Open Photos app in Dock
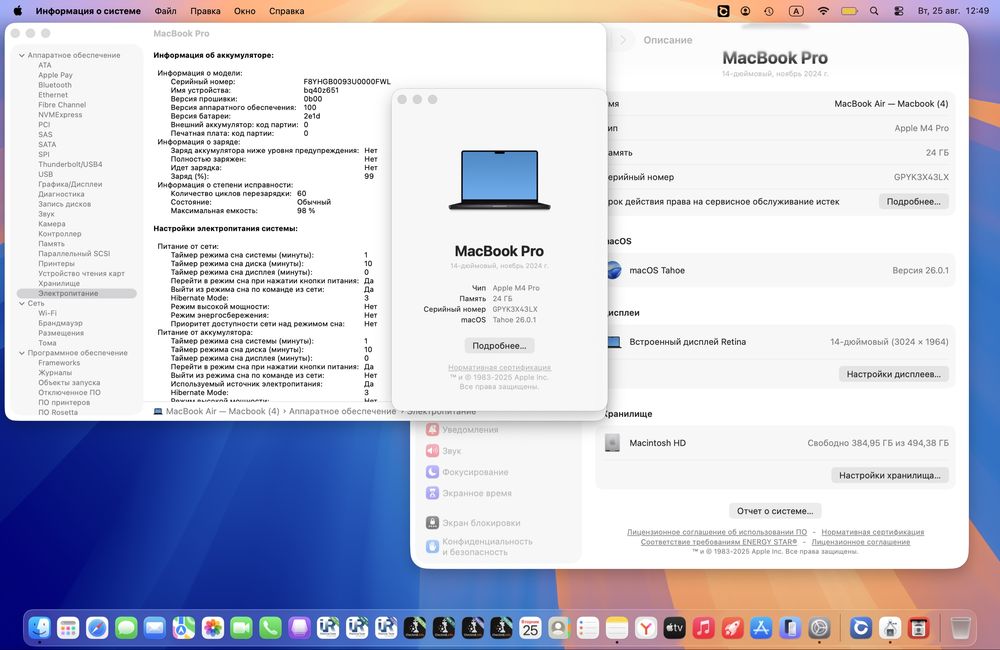The image size is (1000, 650). [212, 628]
